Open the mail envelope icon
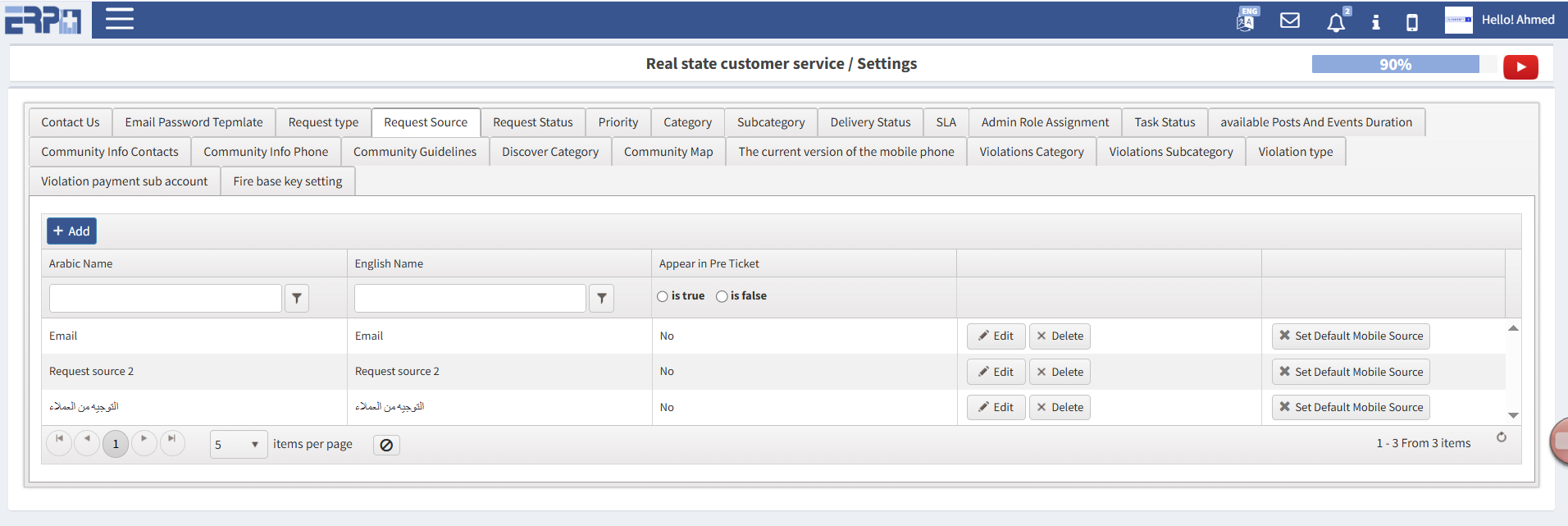1568x526 pixels. (x=1290, y=21)
